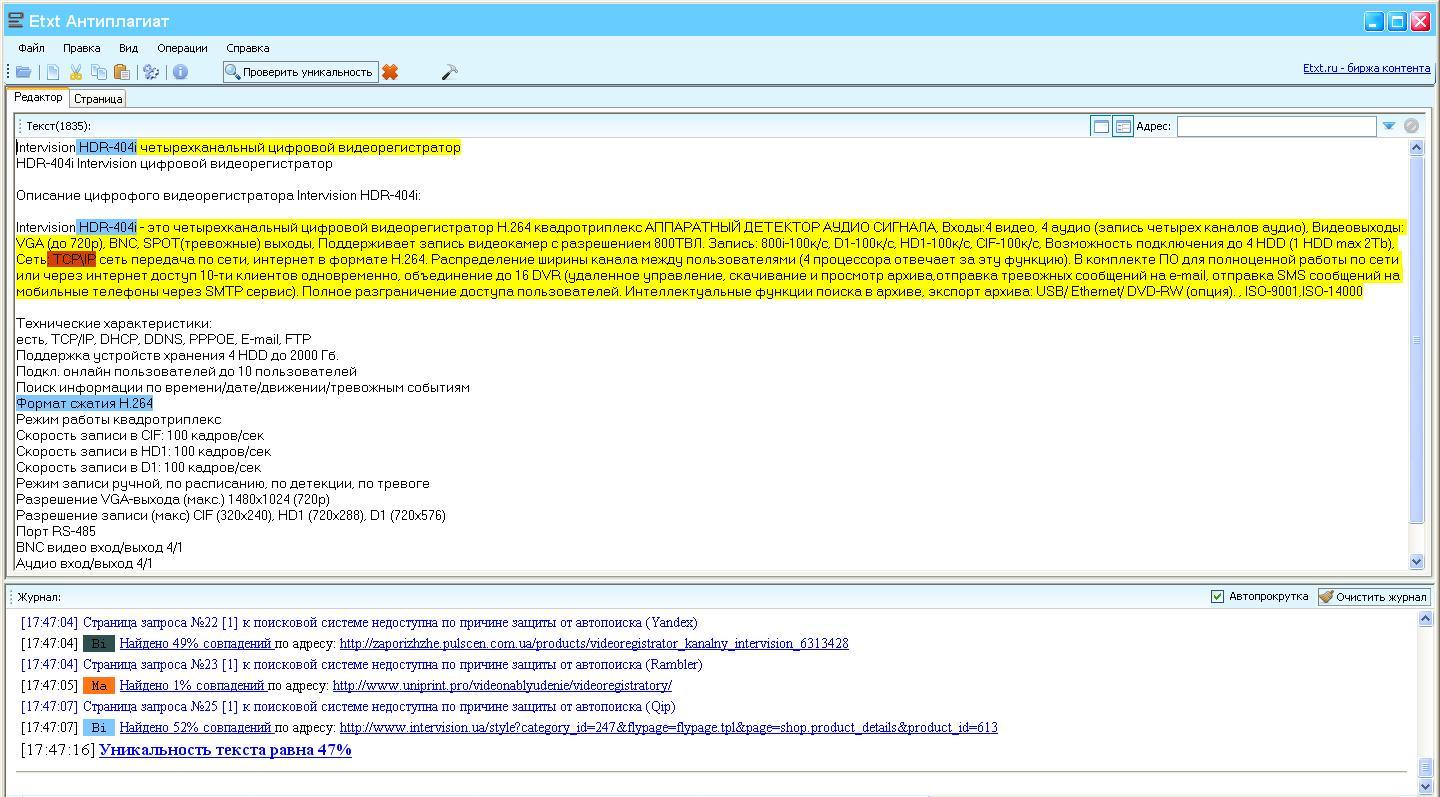This screenshot has width=1440, height=797.
Task: Create a new document via toolbar icon
Action: [53, 72]
